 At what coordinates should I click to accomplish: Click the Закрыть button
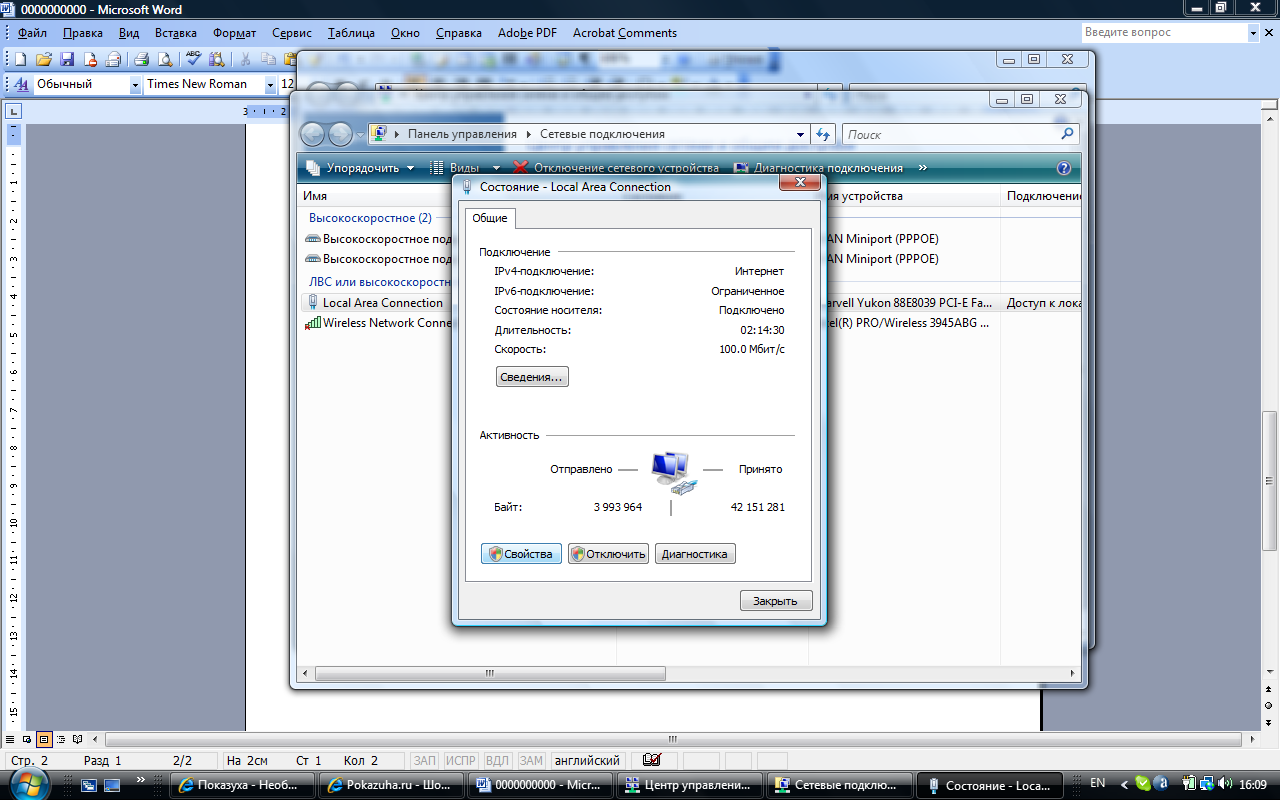(x=776, y=601)
